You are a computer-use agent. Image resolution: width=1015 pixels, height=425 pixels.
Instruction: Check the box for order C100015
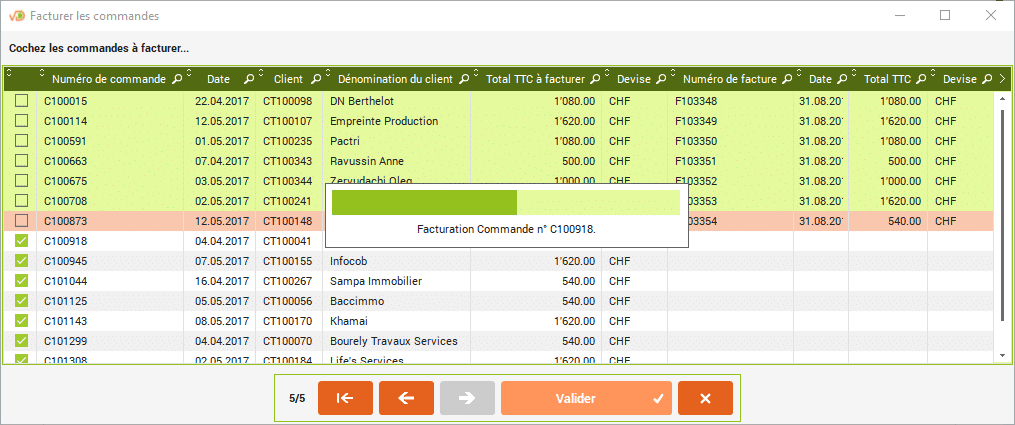[x=21, y=101]
